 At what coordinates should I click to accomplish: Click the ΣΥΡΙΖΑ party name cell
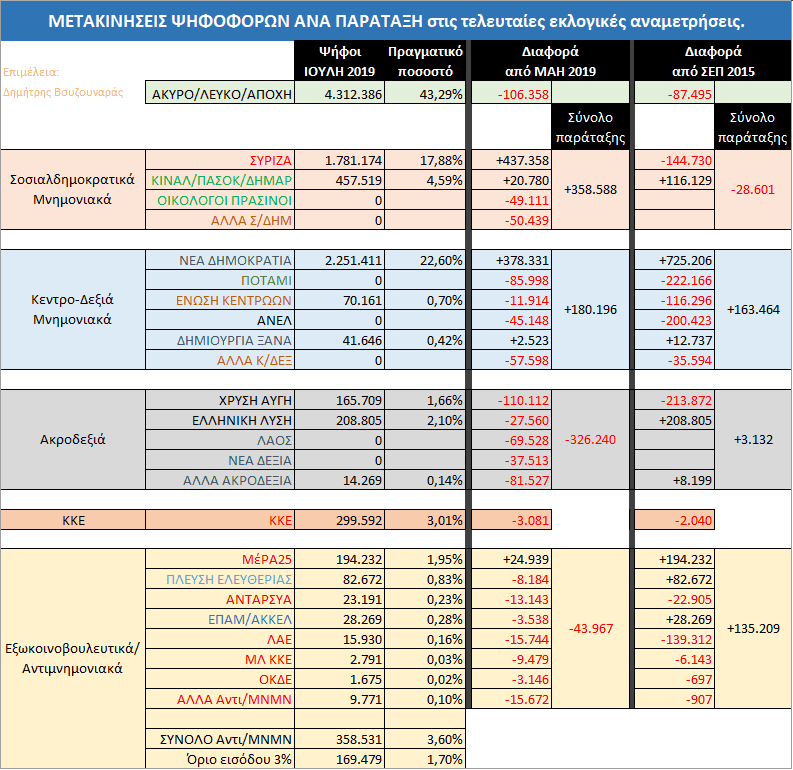point(220,160)
